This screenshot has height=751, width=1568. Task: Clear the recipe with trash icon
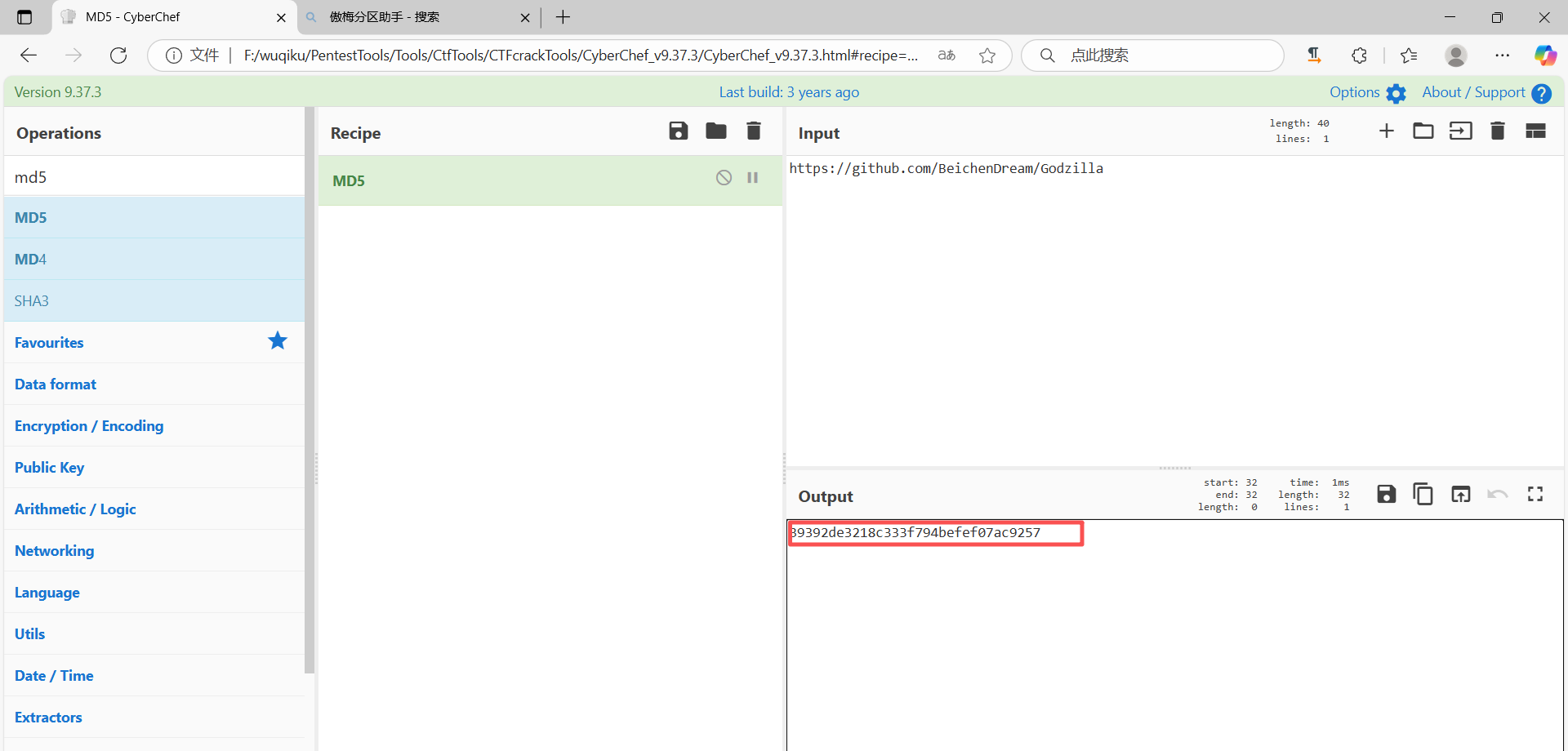point(754,131)
